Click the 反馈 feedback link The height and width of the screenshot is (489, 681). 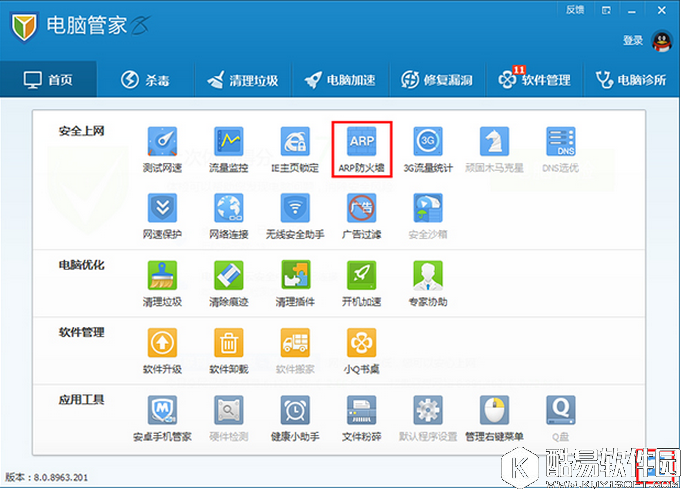tap(575, 10)
